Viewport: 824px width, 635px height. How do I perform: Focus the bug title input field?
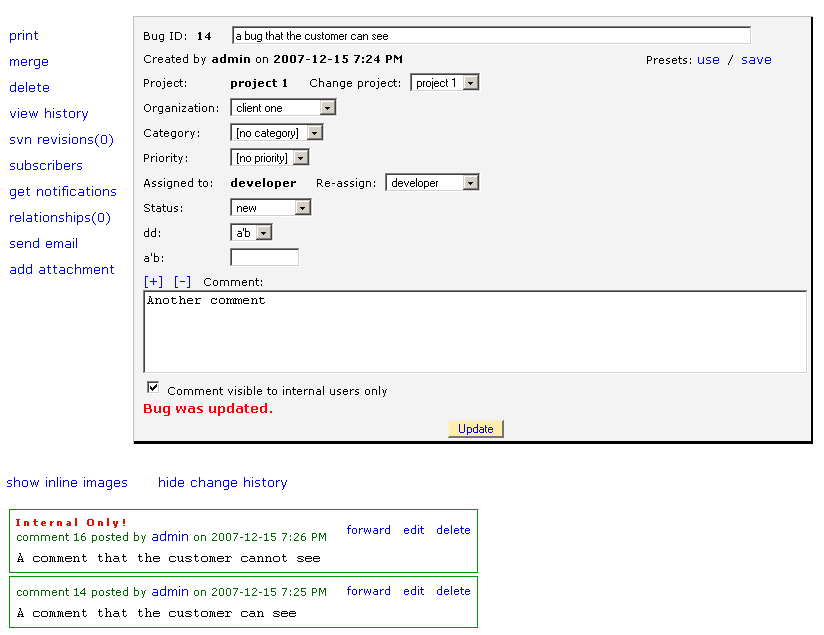[x=491, y=36]
